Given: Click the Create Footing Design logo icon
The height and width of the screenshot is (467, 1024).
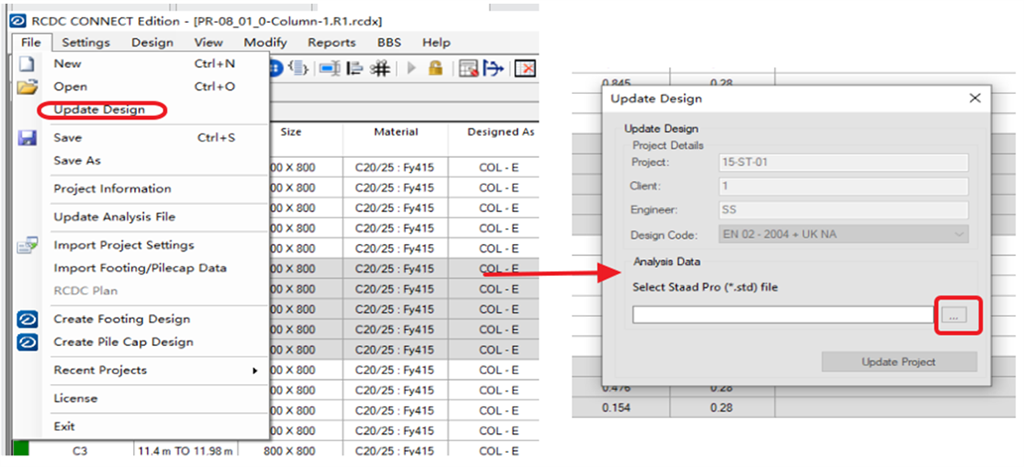Looking at the screenshot, I should click(x=27, y=319).
